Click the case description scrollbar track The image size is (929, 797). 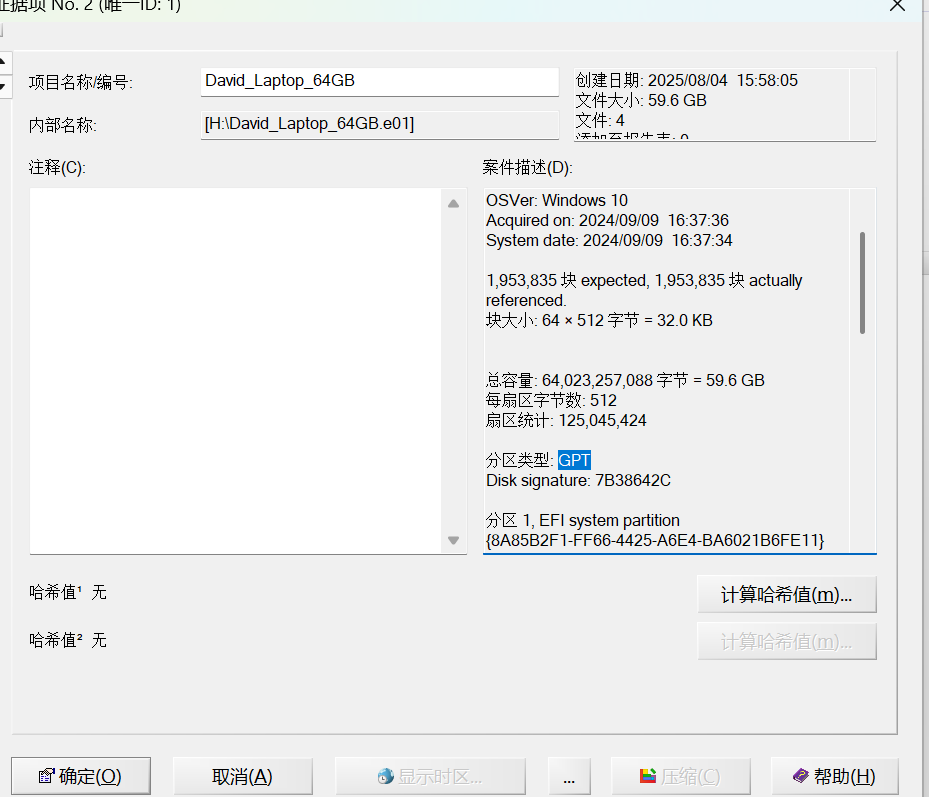pos(862,440)
